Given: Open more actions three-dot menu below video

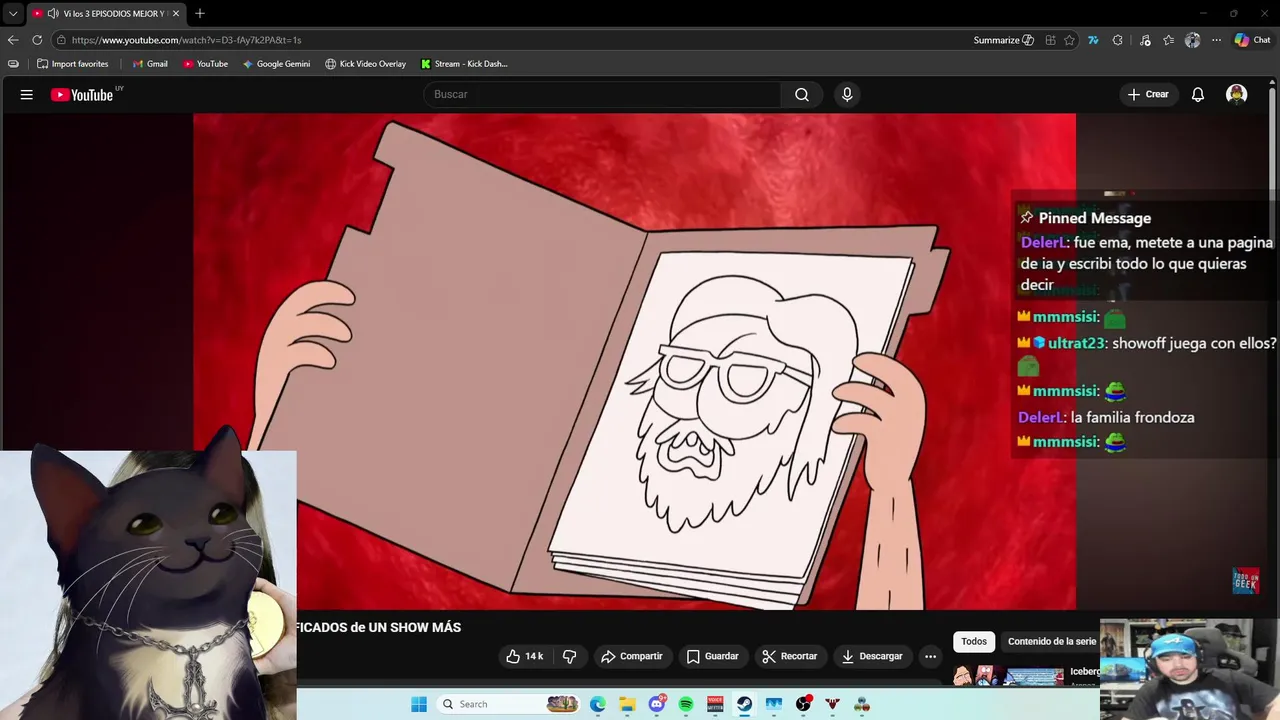Looking at the screenshot, I should pyautogui.click(x=930, y=656).
